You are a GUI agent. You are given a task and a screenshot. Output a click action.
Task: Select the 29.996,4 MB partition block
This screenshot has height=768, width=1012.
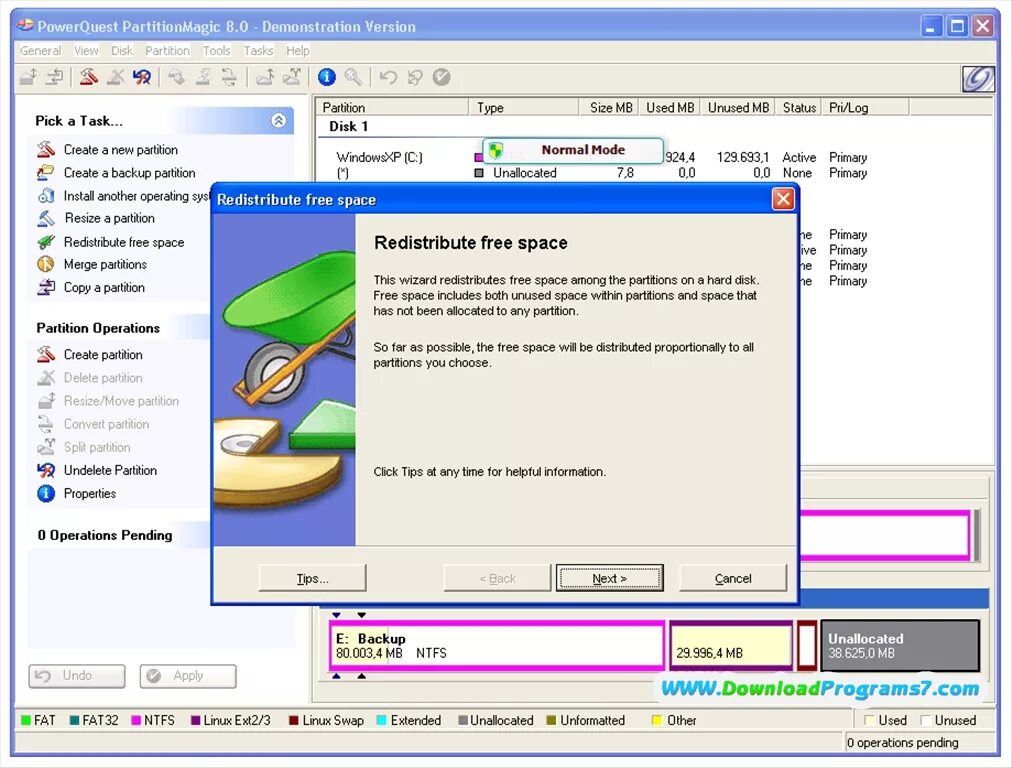tap(731, 645)
